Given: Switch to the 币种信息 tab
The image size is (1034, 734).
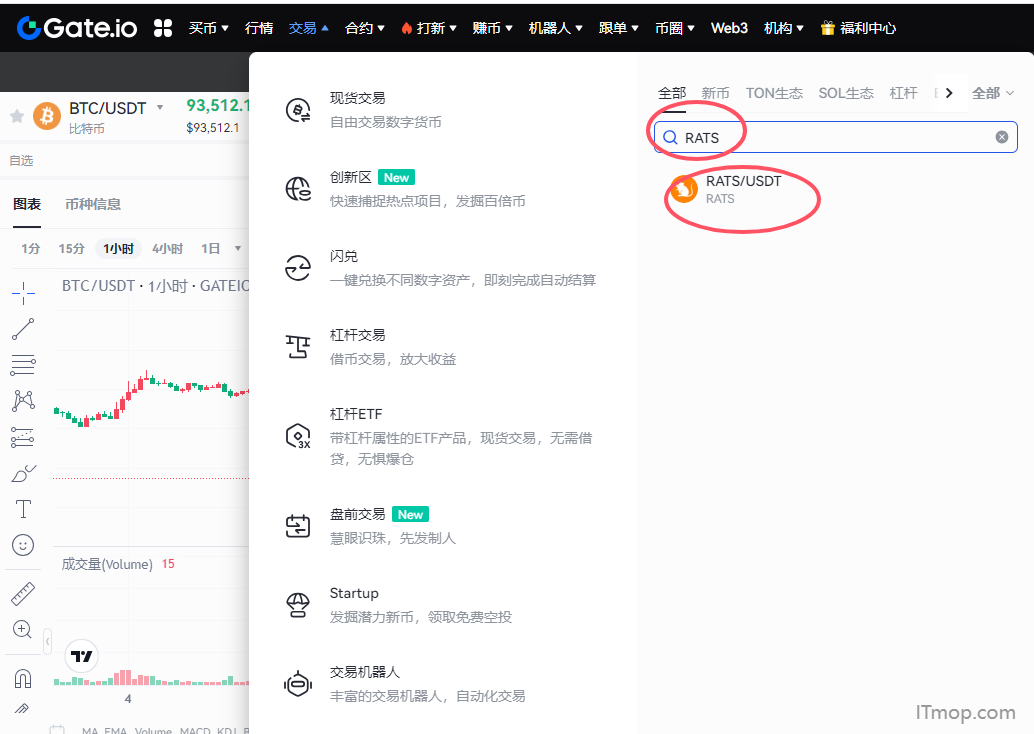Looking at the screenshot, I should pos(93,204).
